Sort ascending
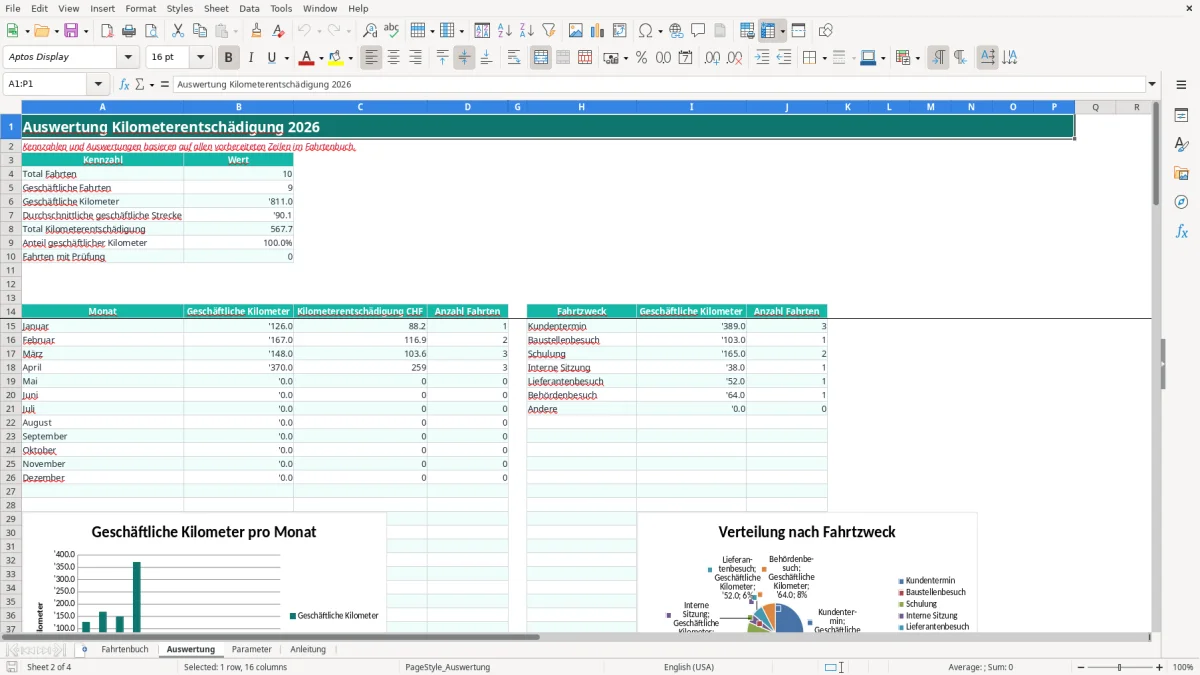Image resolution: width=1200 pixels, height=675 pixels. [x=505, y=31]
